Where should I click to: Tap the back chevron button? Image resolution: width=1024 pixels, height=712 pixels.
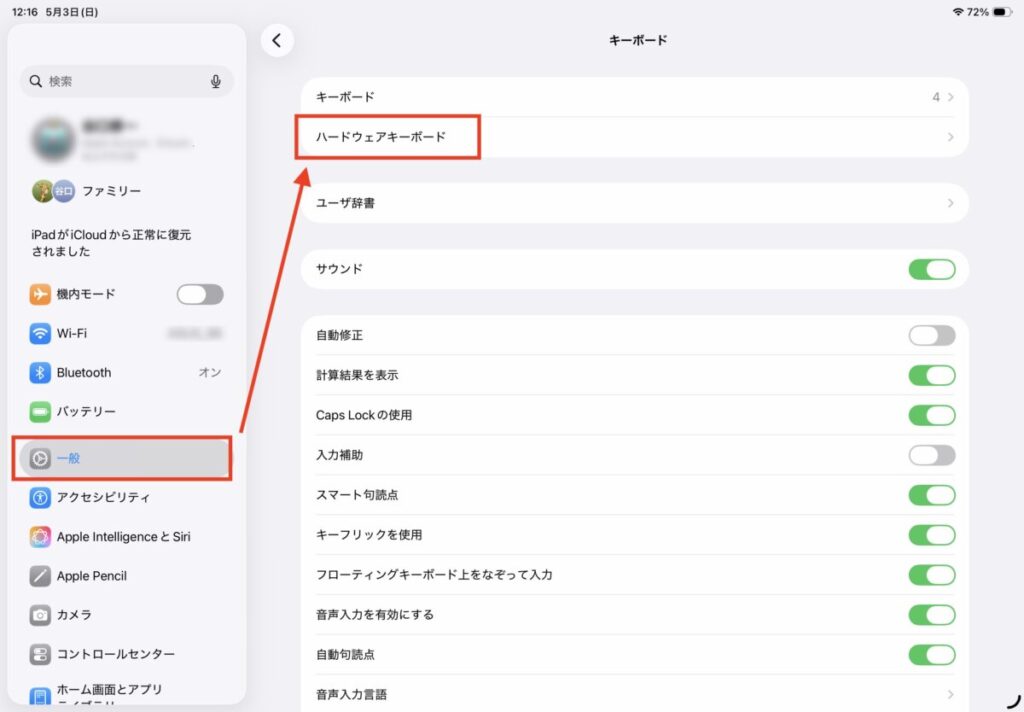tap(277, 40)
